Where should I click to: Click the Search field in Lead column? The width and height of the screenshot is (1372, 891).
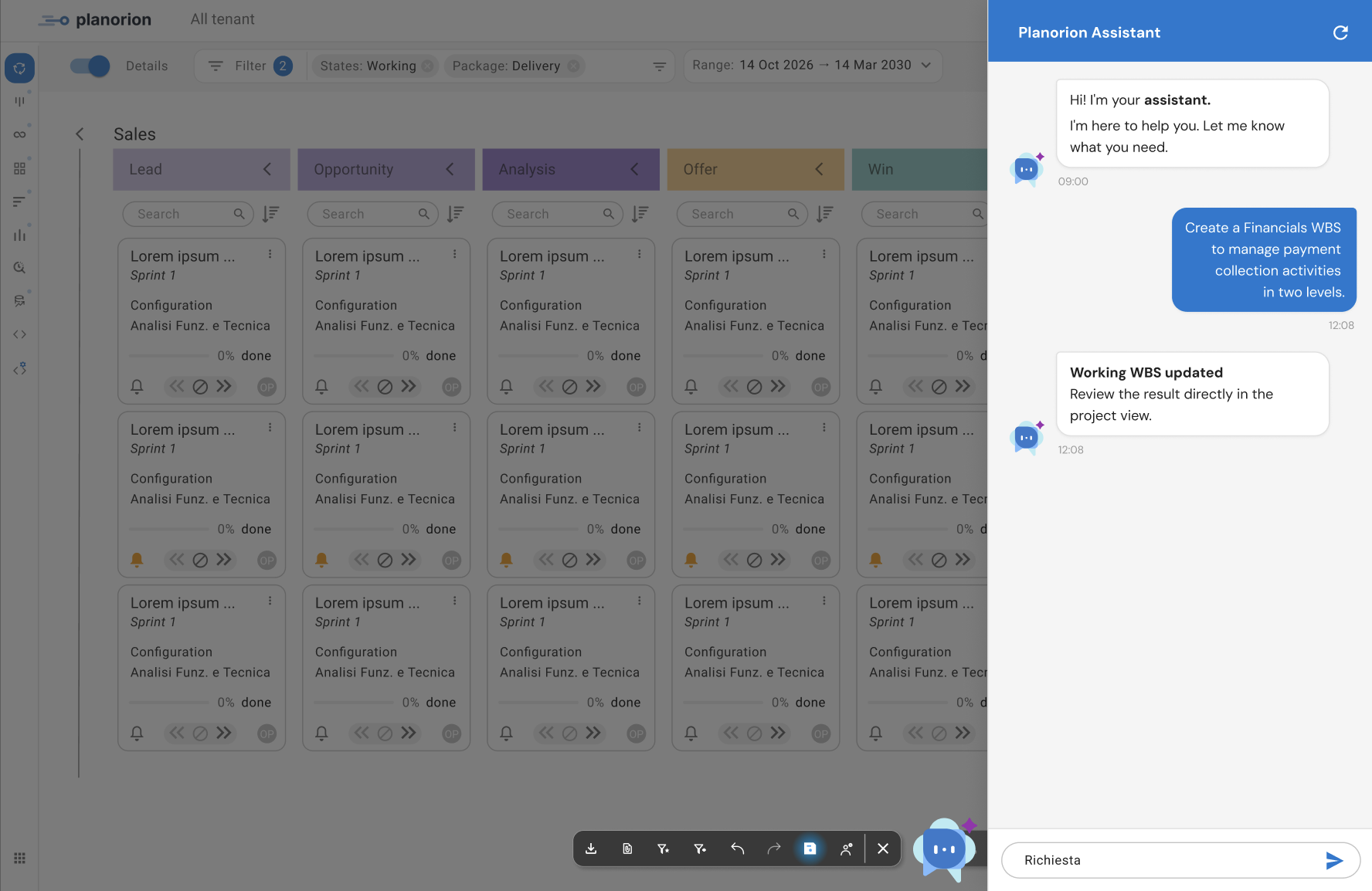(188, 214)
